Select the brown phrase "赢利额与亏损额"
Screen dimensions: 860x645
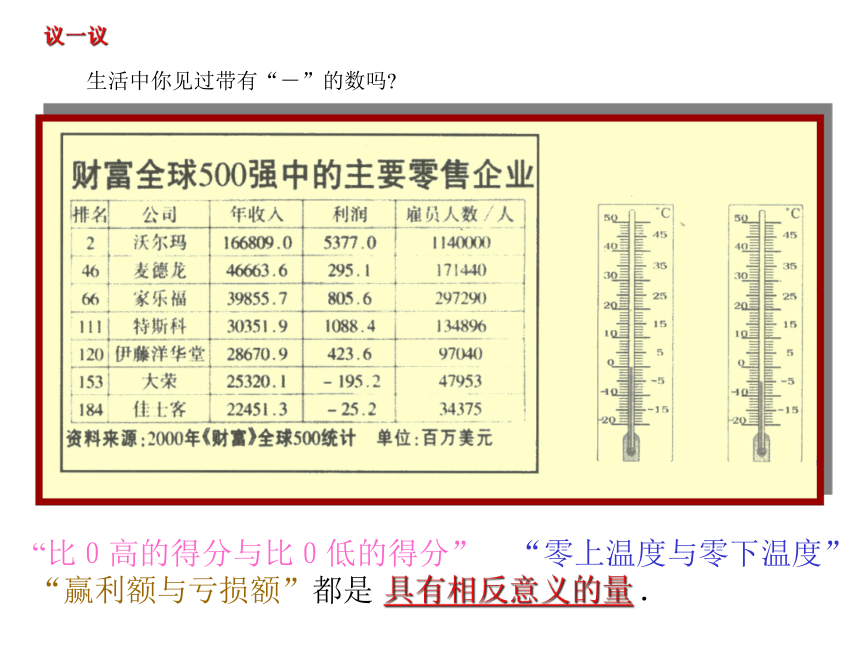click(172, 591)
